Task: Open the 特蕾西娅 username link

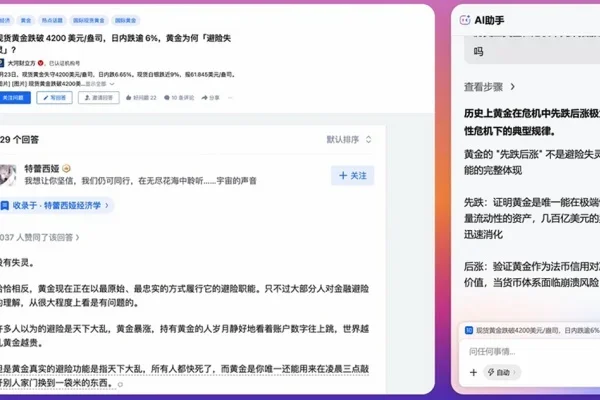Action: pos(42,168)
